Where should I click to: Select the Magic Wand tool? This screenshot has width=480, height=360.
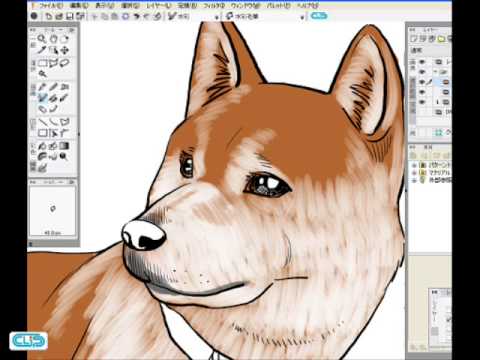(42, 74)
